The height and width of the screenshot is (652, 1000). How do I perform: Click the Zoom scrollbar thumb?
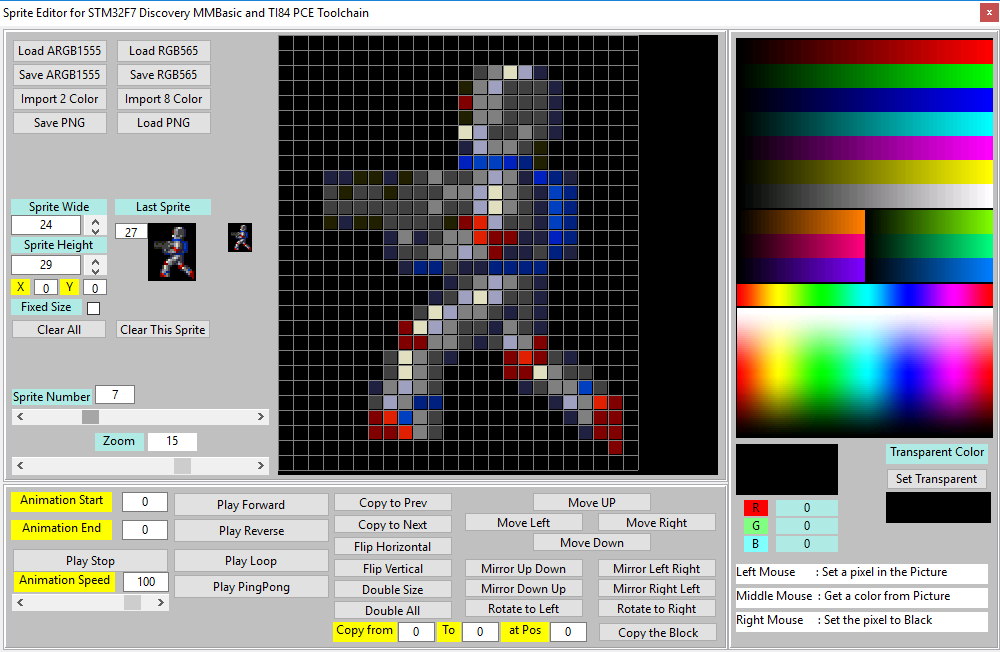[x=182, y=466]
